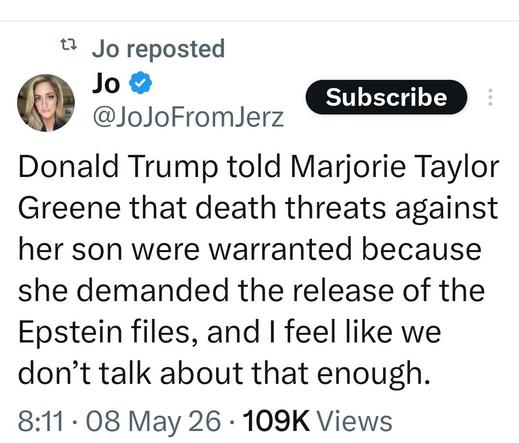Click the time '8:11' in footer
The height and width of the screenshot is (443, 519).
click(41, 421)
